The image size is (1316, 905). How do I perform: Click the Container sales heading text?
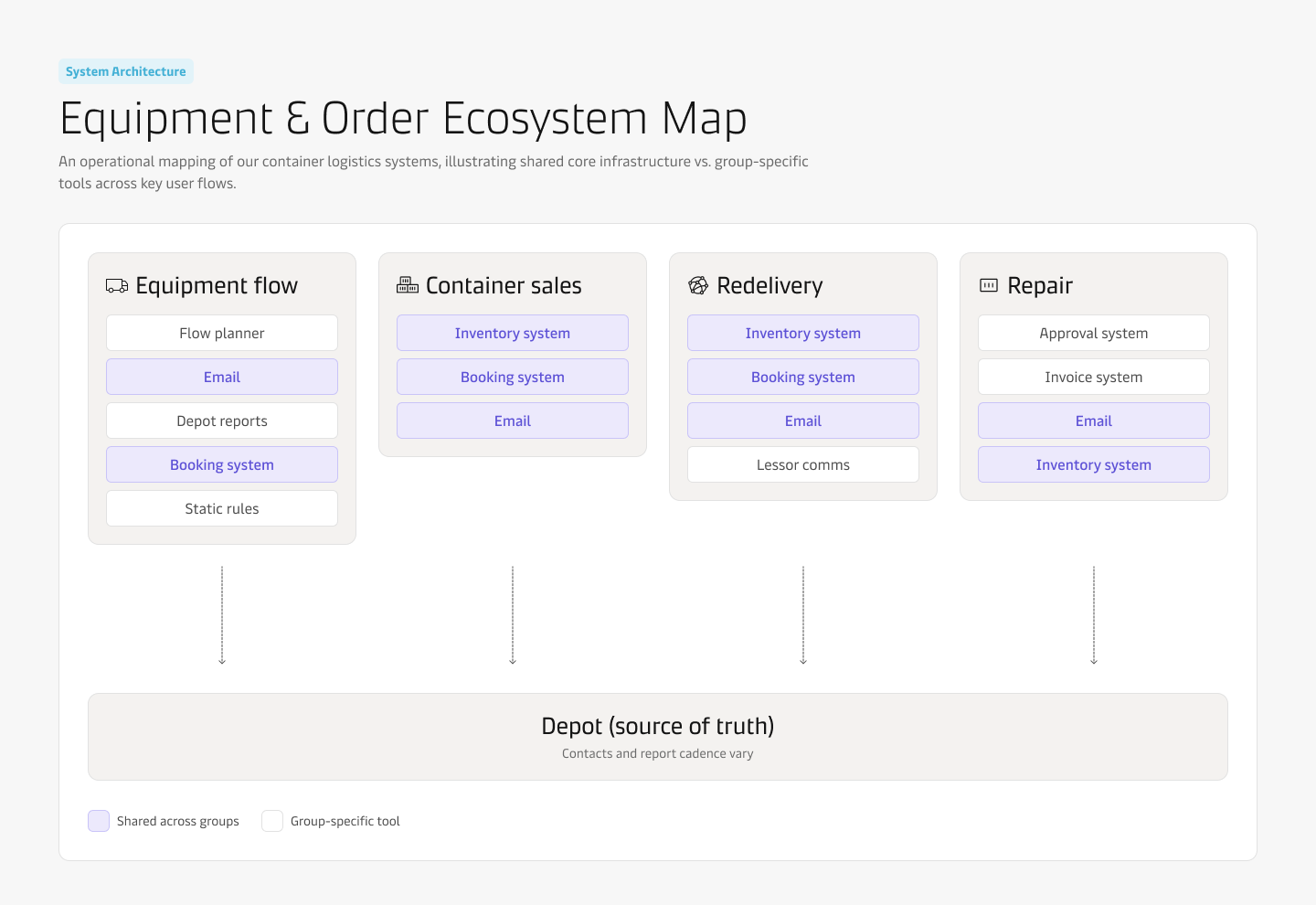click(504, 285)
